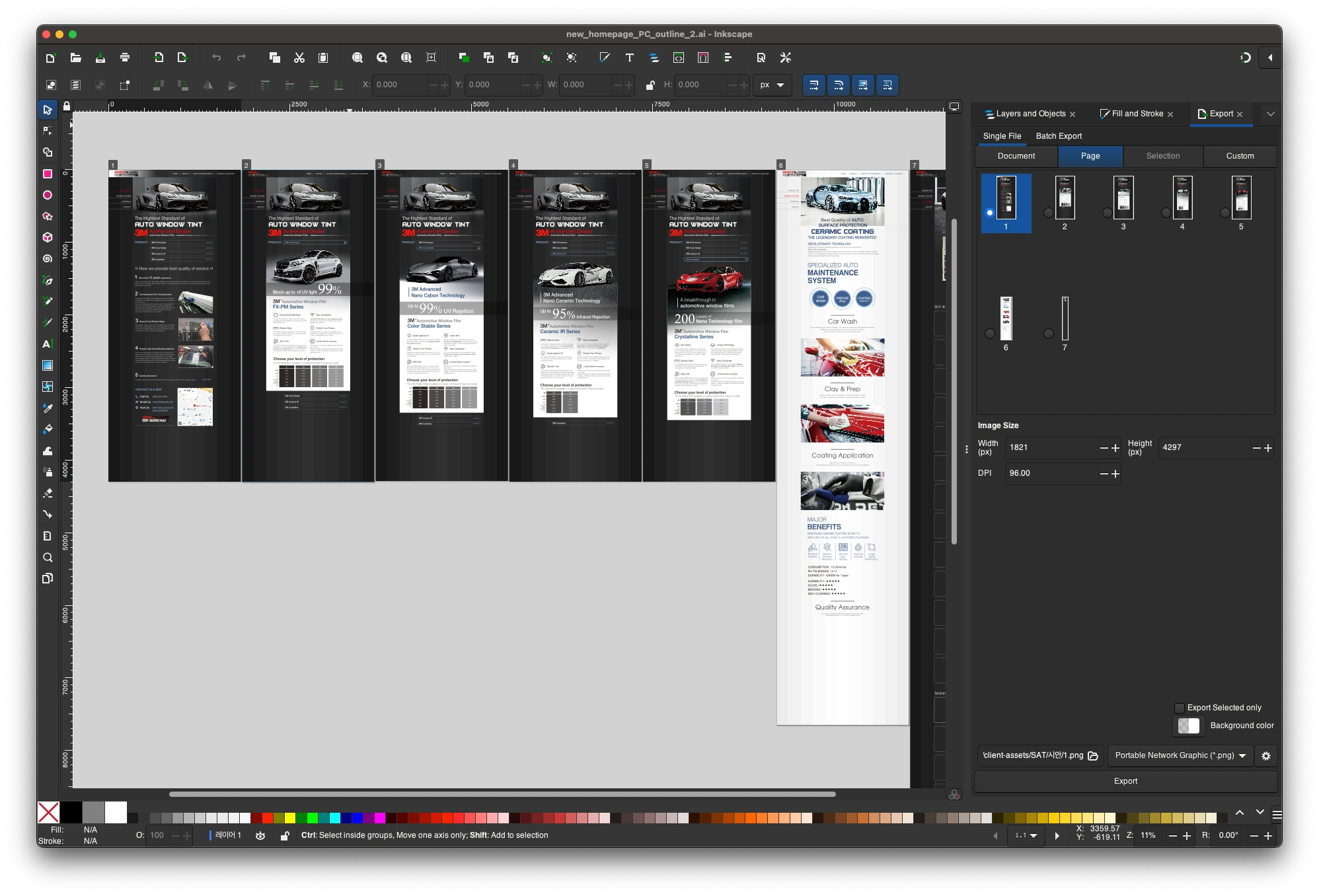Select the Paint Bucket tool

[48, 429]
